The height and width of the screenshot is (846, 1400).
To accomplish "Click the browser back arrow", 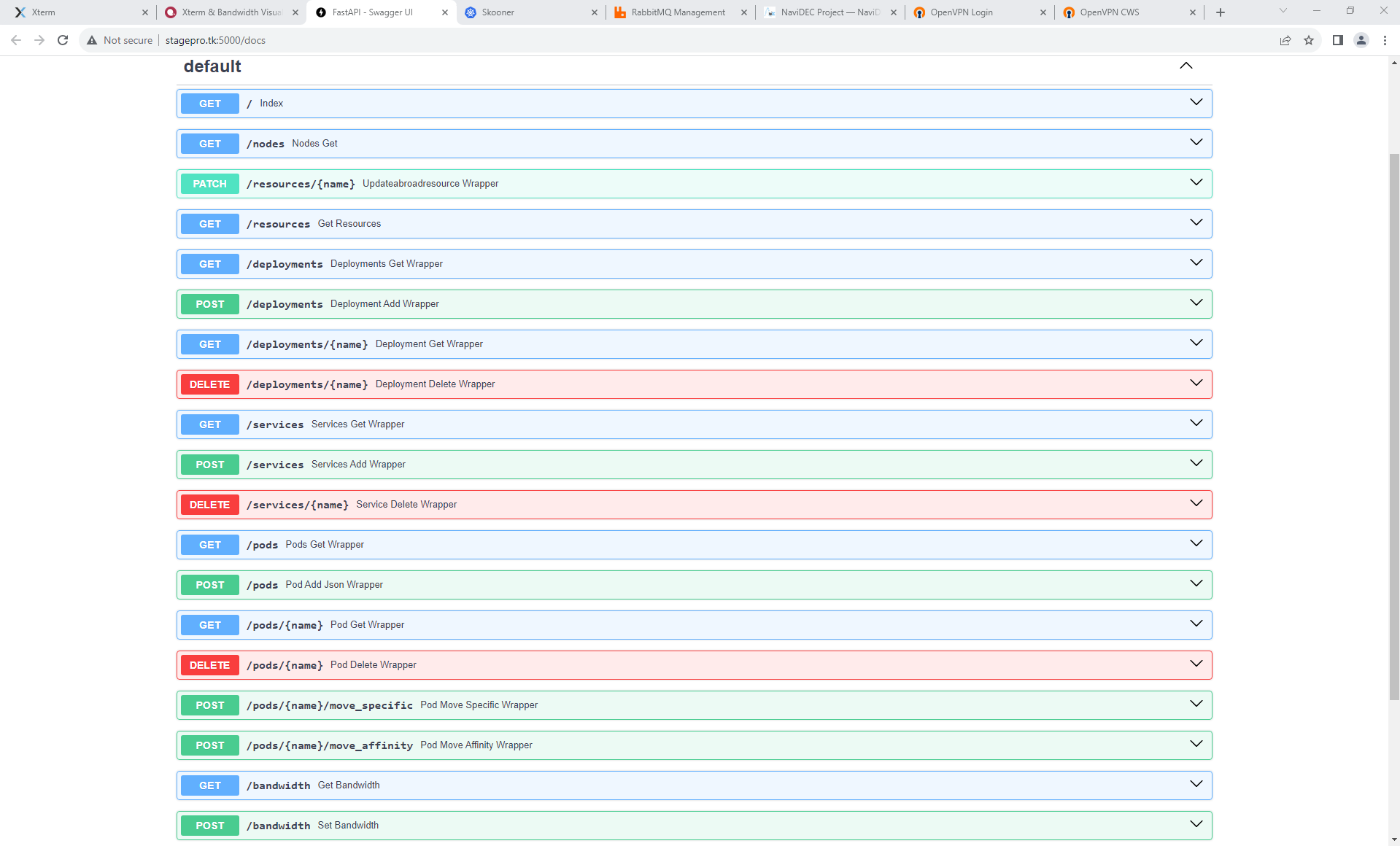I will [16, 40].
